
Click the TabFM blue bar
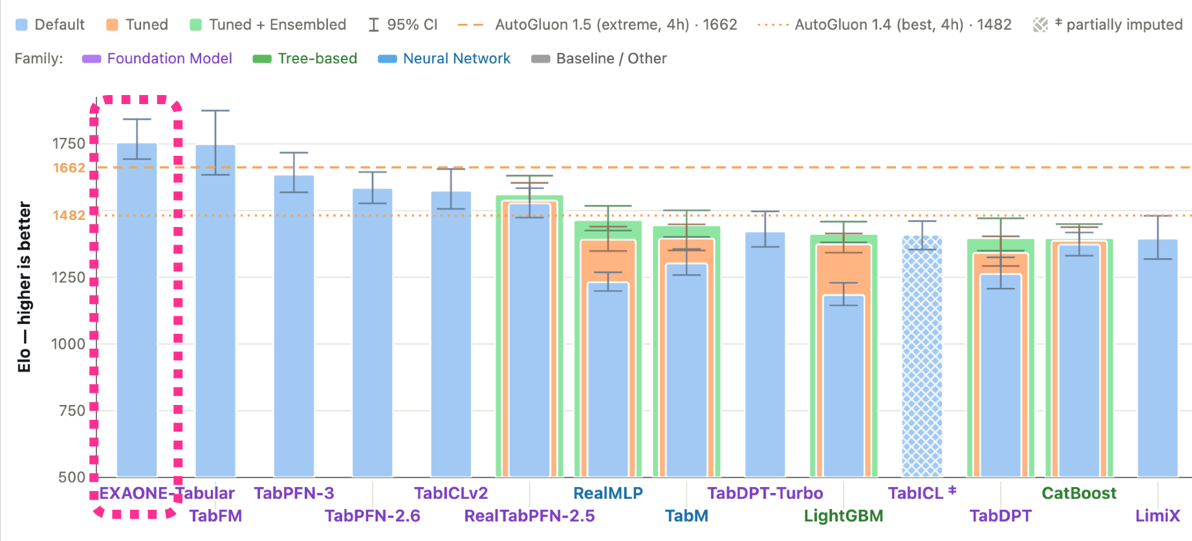pyautogui.click(x=216, y=311)
